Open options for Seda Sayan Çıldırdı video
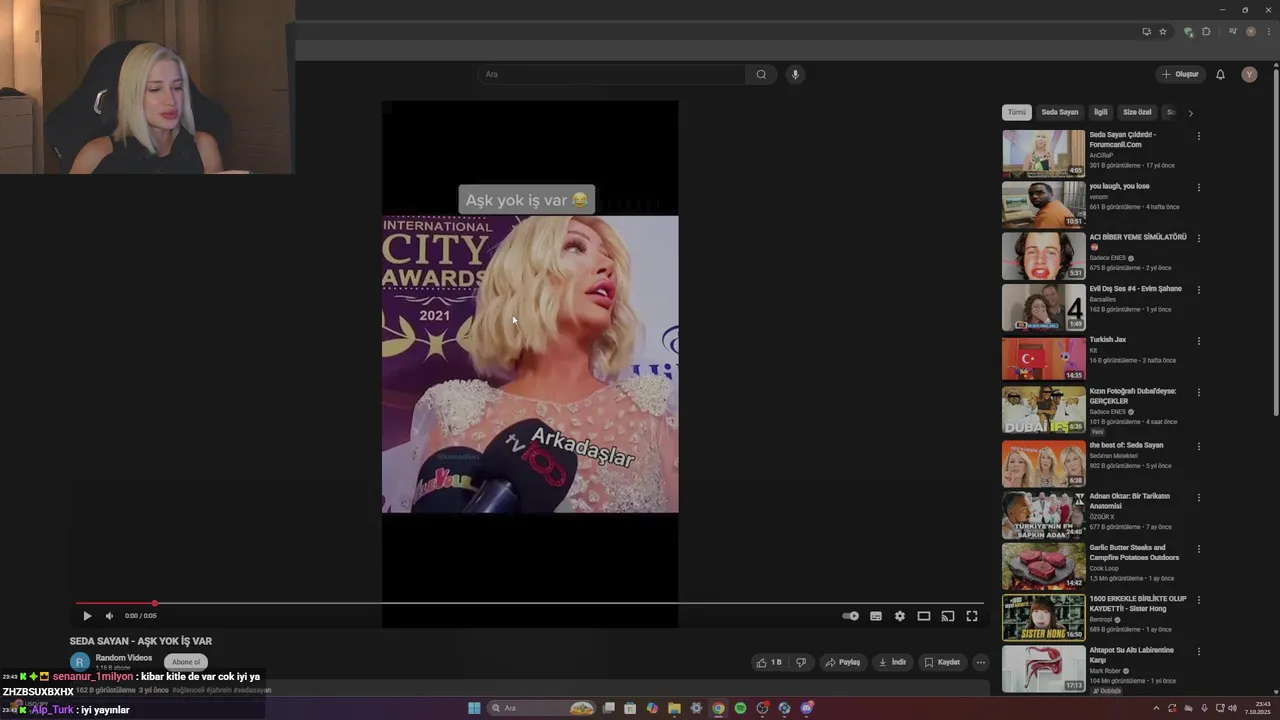The width and height of the screenshot is (1280, 720). (1198, 136)
